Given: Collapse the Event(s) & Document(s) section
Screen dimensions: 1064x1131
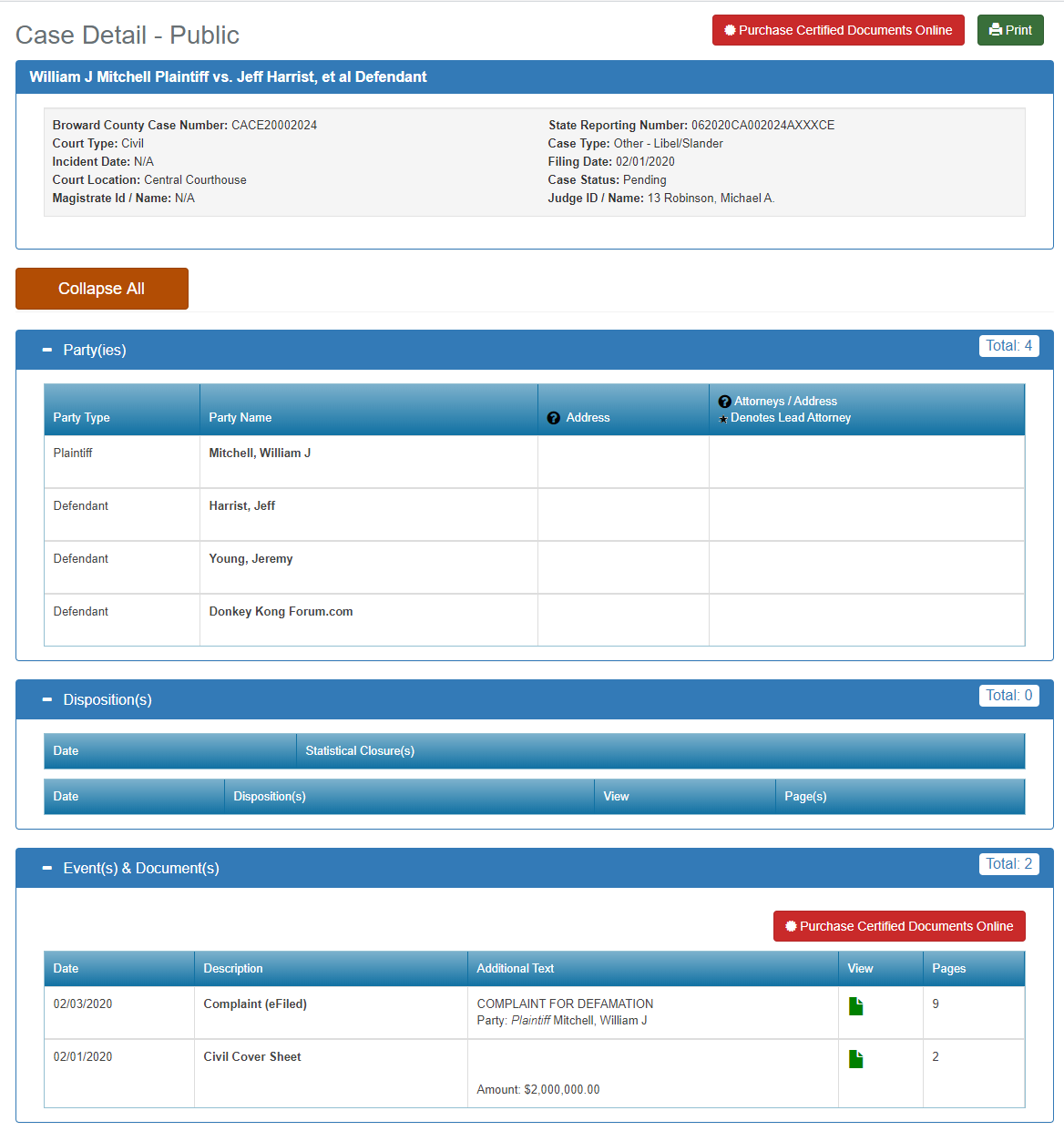Looking at the screenshot, I should tap(47, 868).
